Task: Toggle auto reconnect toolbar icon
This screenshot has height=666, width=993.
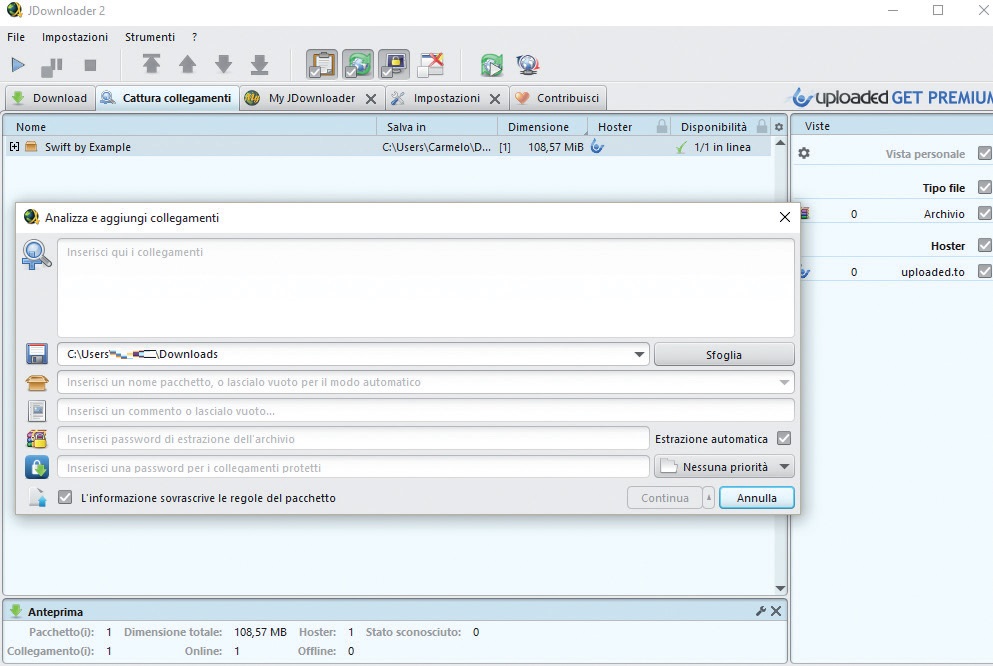Action: 358,65
